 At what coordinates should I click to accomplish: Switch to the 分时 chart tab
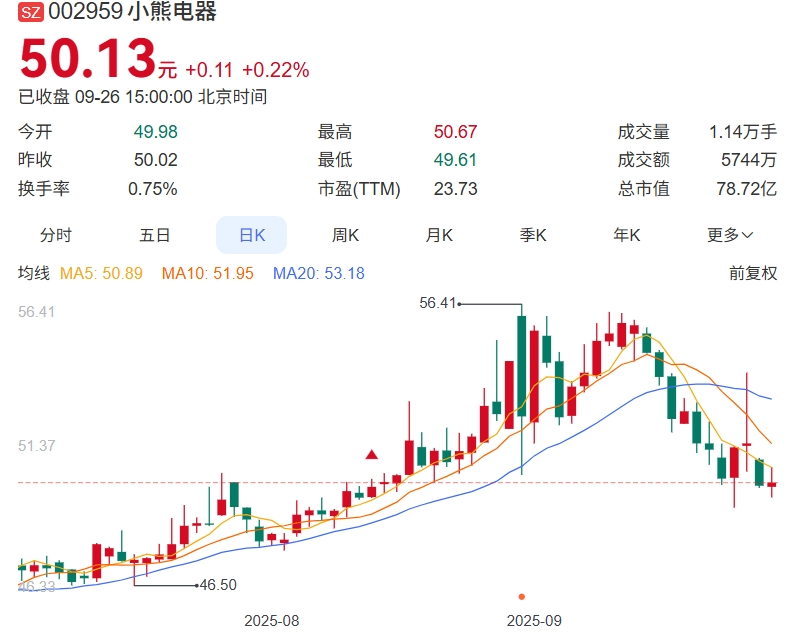pos(56,235)
